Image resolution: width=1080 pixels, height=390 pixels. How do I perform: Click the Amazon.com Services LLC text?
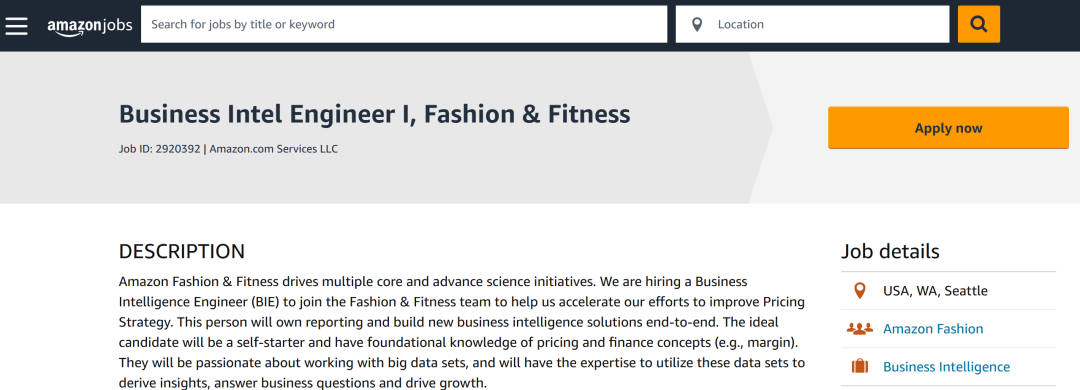tap(273, 149)
